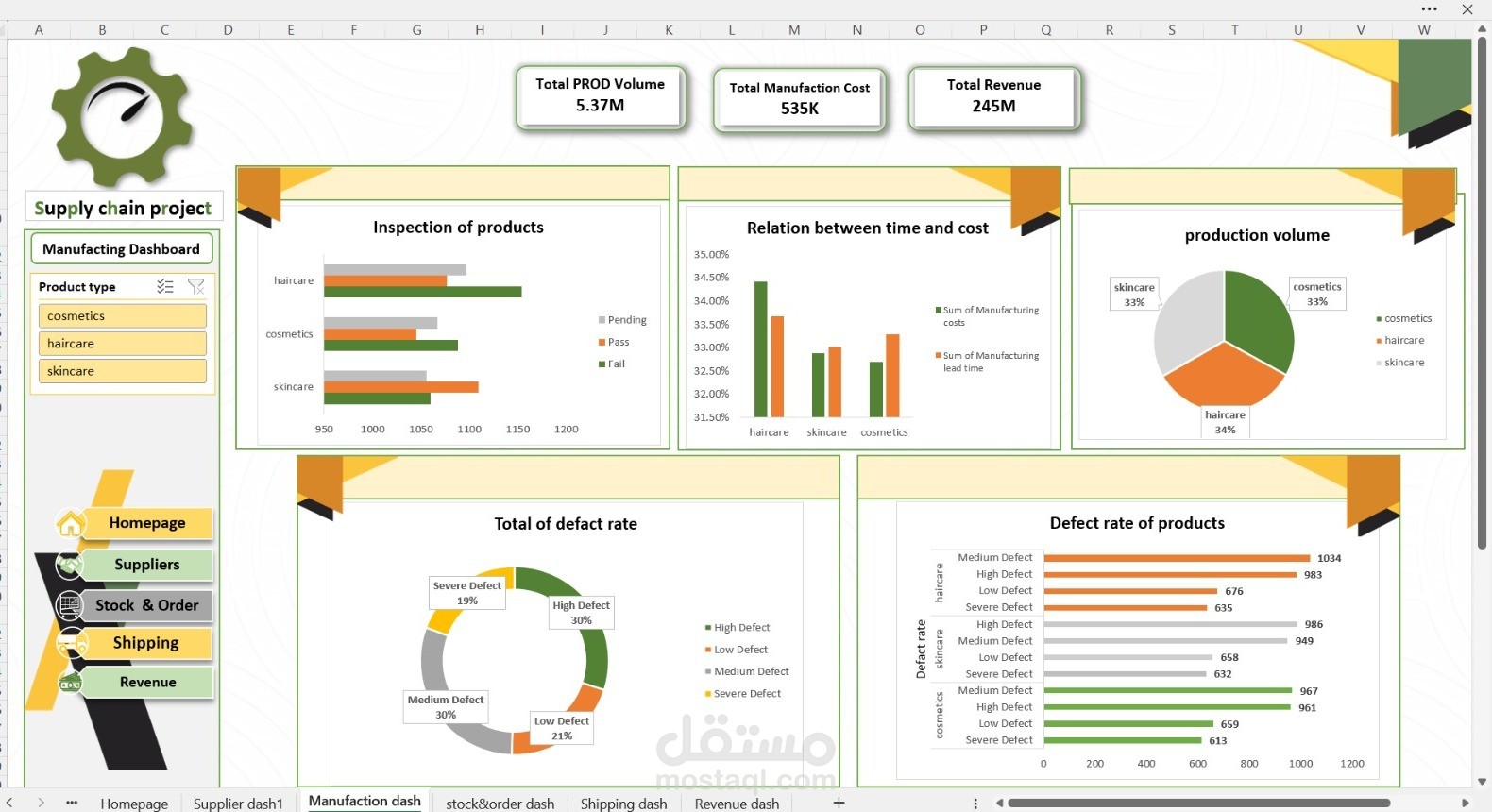Click the Sum of Manufacturing costs legend
The height and width of the screenshot is (812, 1492).
coord(988,316)
